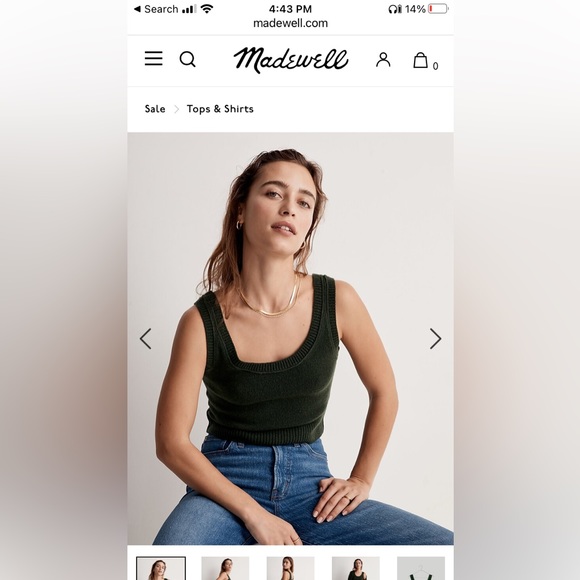Click the breadcrumb separator chevron after Sale

point(176,109)
